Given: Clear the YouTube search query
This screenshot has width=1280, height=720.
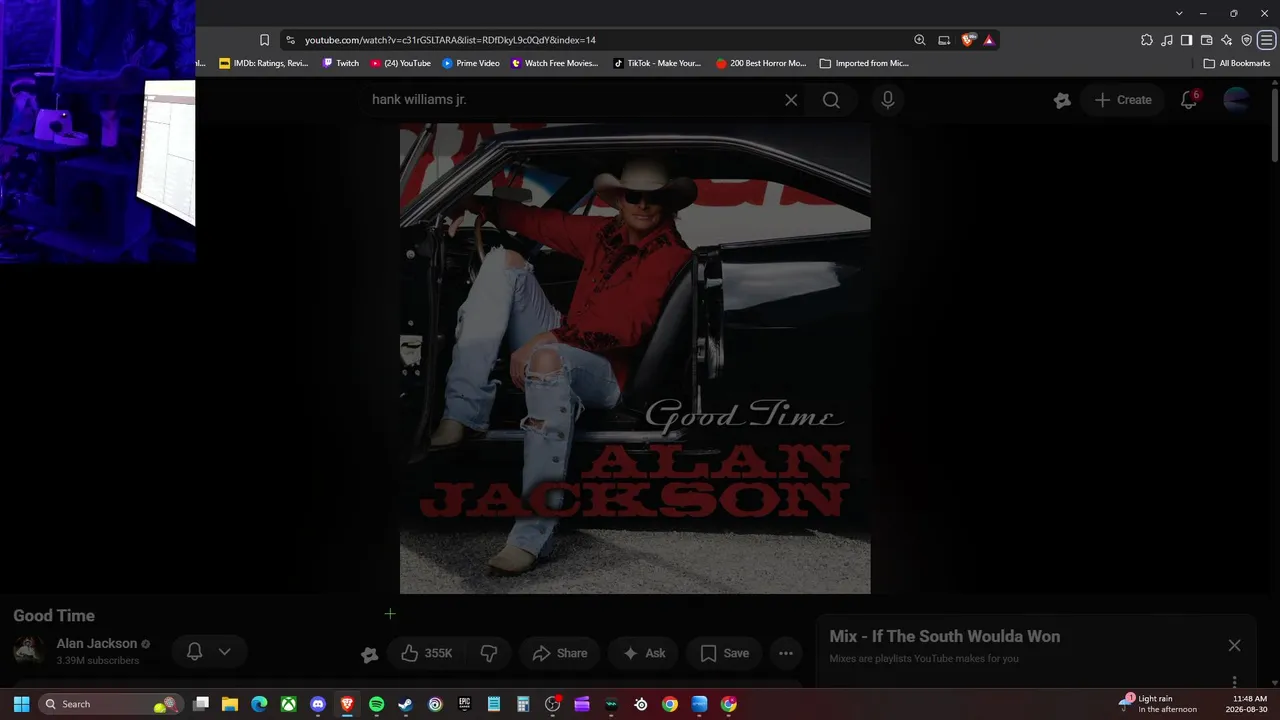Looking at the screenshot, I should pos(791,100).
